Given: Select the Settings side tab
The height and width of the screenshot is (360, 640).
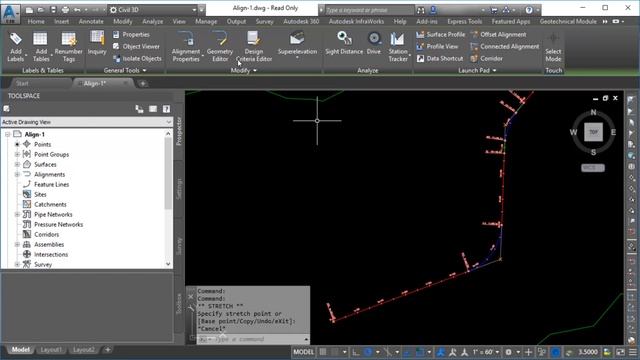Looking at the screenshot, I should coord(179,189).
